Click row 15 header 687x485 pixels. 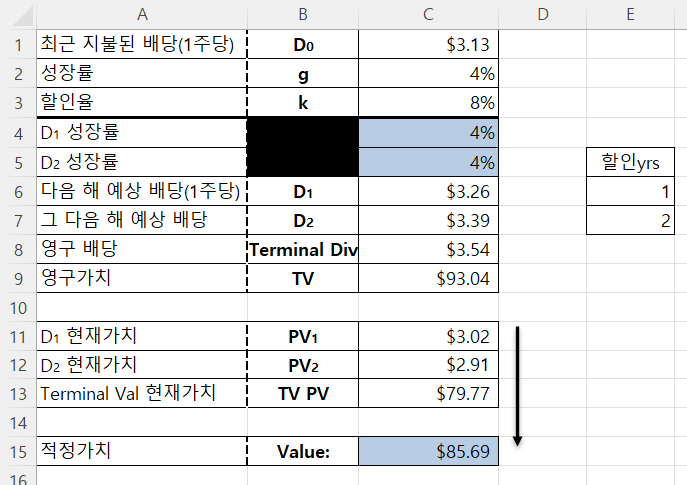[17, 451]
